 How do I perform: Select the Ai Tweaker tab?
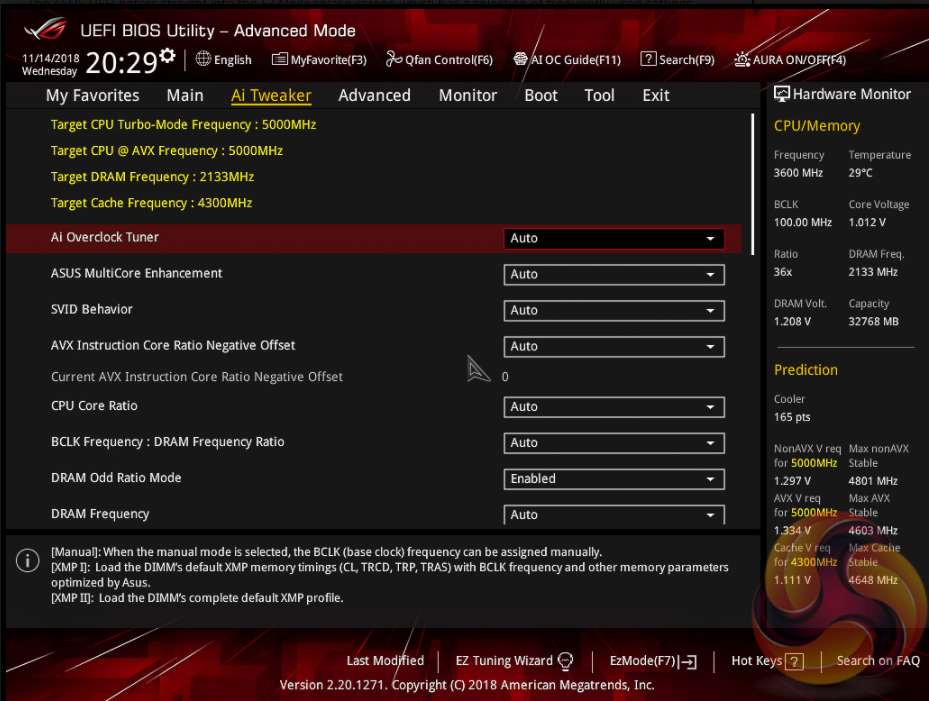(x=271, y=95)
